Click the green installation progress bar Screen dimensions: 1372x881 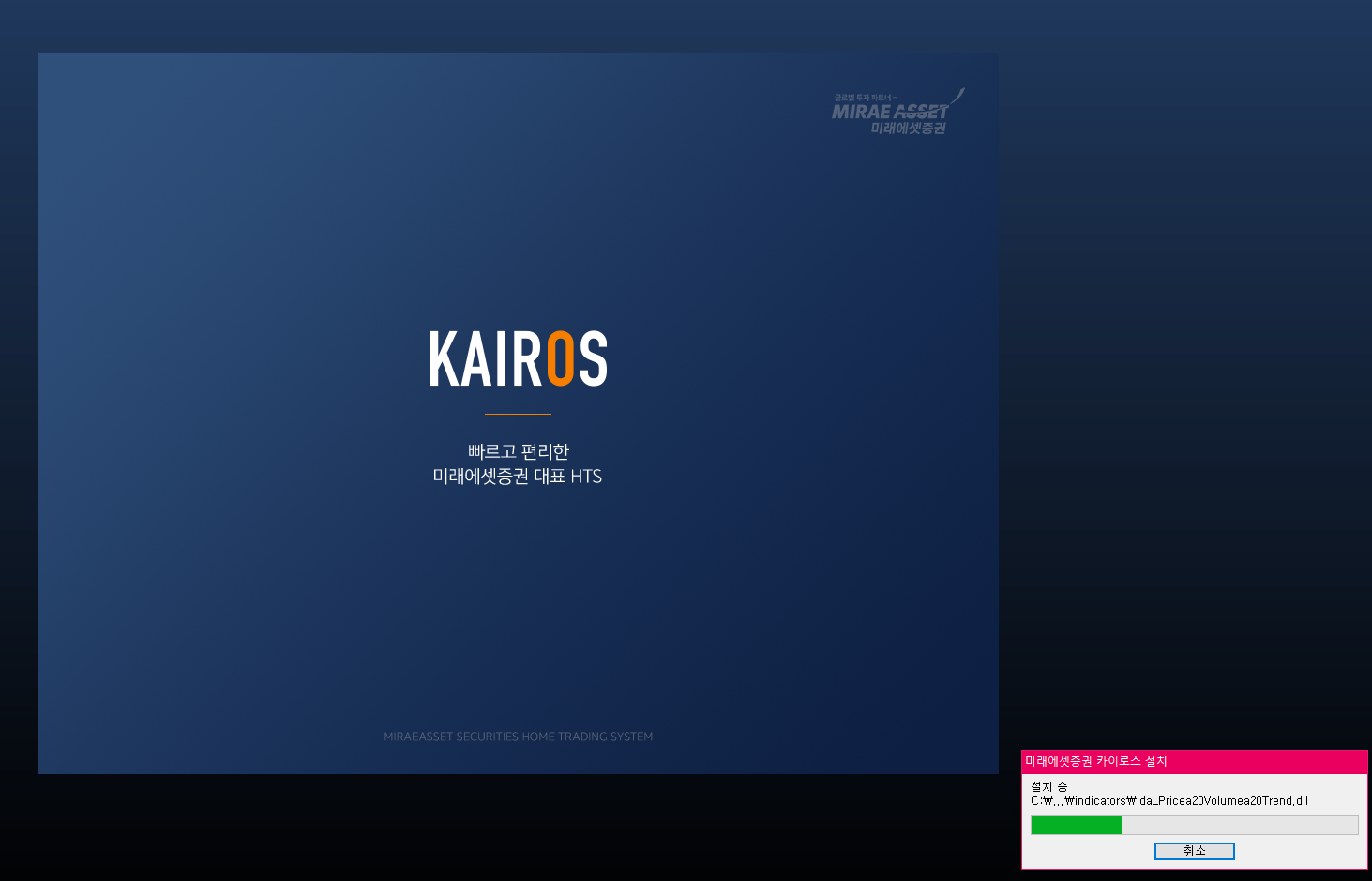[1194, 825]
